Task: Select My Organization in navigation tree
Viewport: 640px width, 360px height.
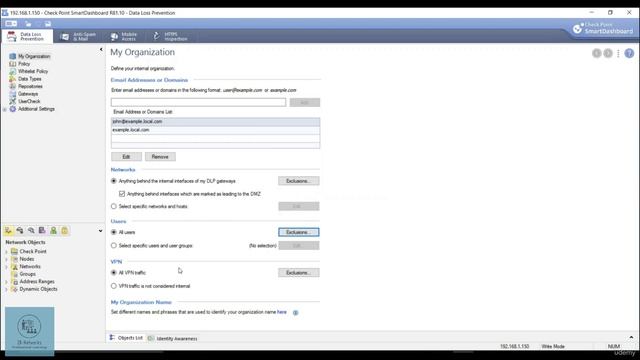Action: click(x=34, y=56)
